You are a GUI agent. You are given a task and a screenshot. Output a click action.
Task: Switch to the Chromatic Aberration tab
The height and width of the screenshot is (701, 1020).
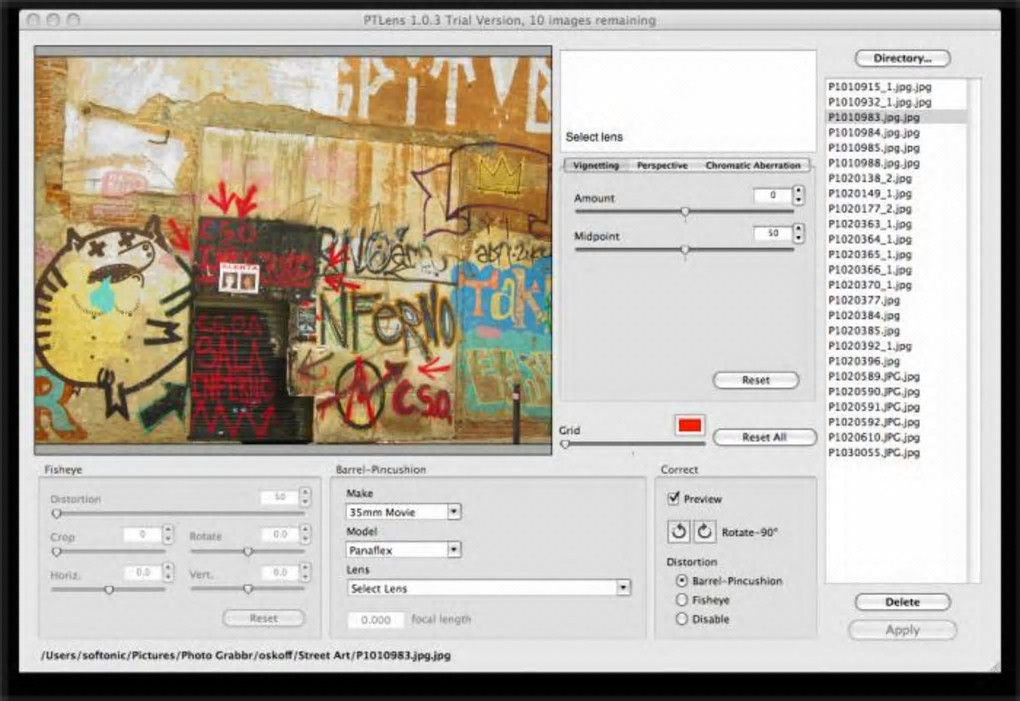(753, 165)
